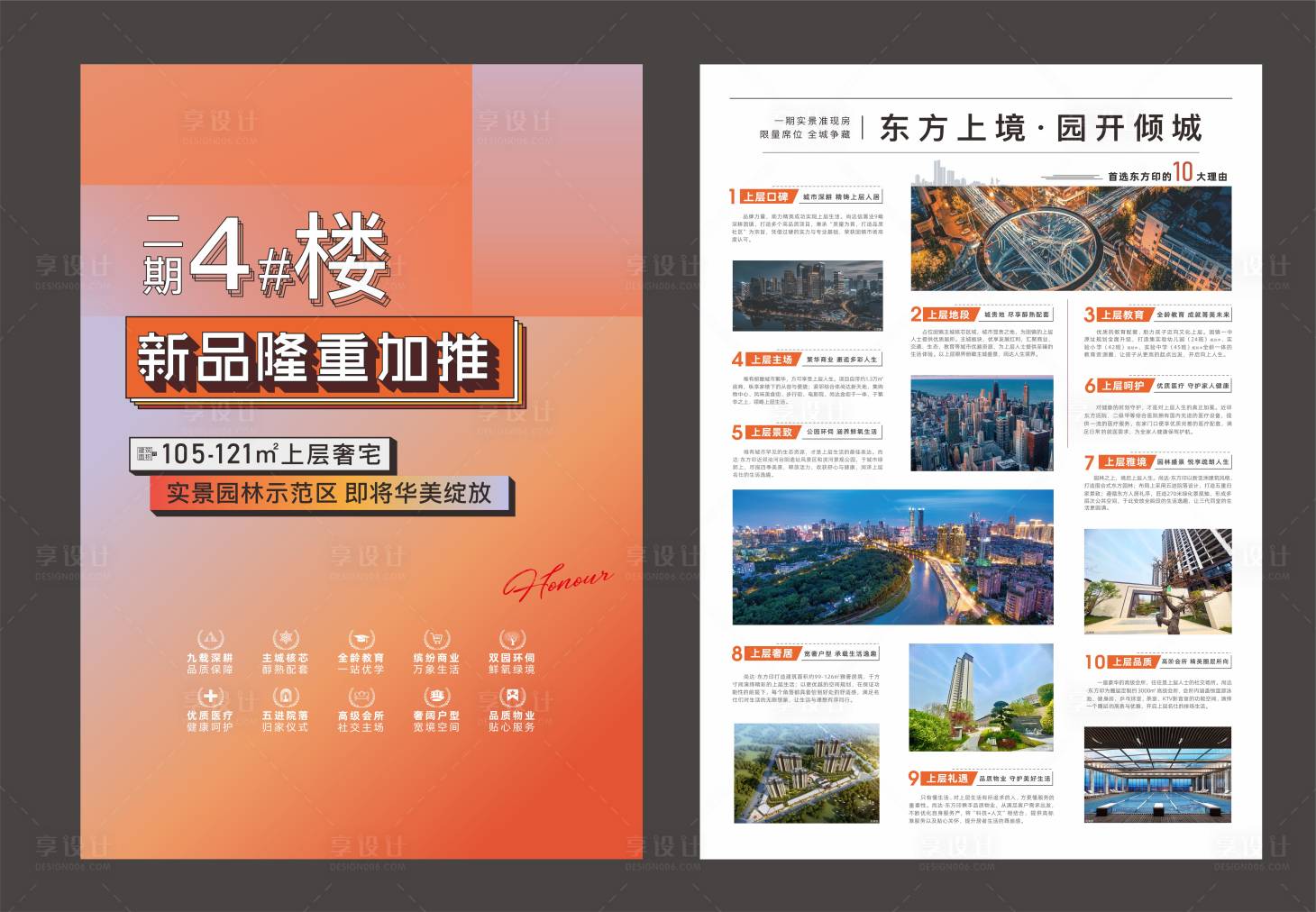Screen dimensions: 1316x912
Task: Click the icon above 奢阔户型
Action: tap(436, 696)
